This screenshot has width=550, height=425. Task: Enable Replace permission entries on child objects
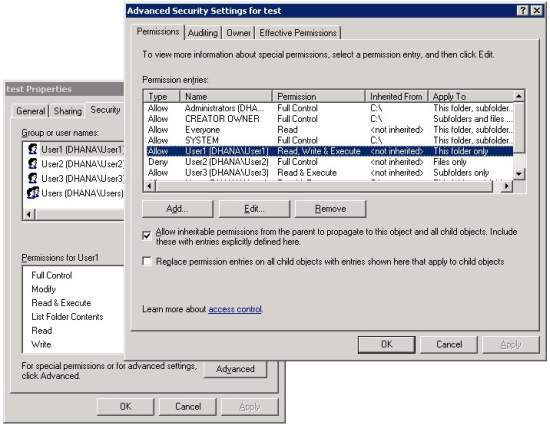[147, 261]
